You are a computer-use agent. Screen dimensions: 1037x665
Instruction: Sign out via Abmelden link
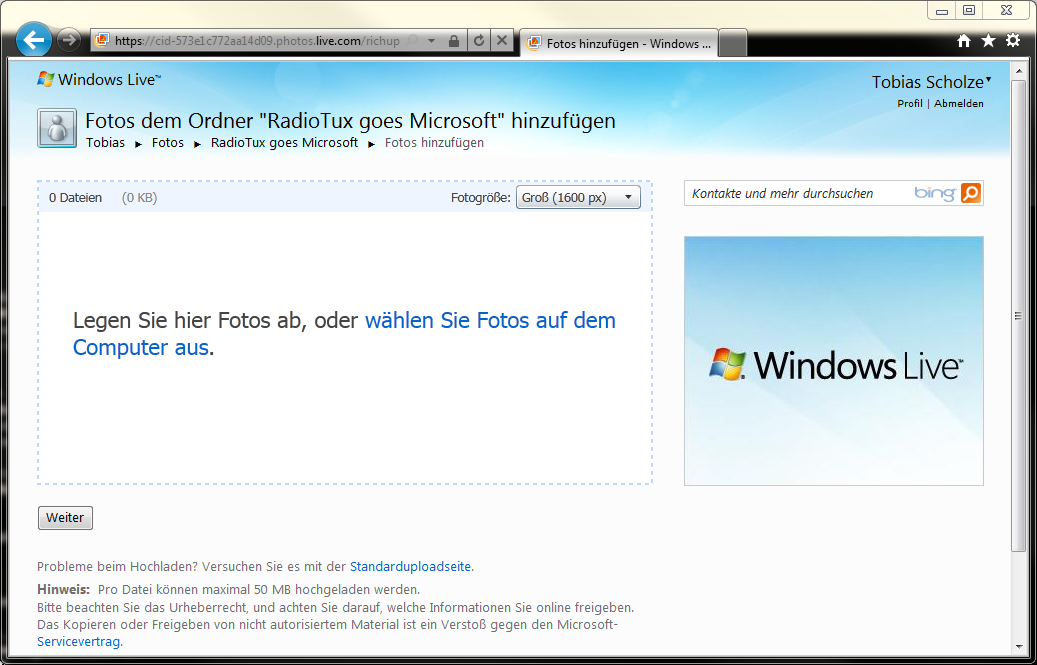(958, 103)
